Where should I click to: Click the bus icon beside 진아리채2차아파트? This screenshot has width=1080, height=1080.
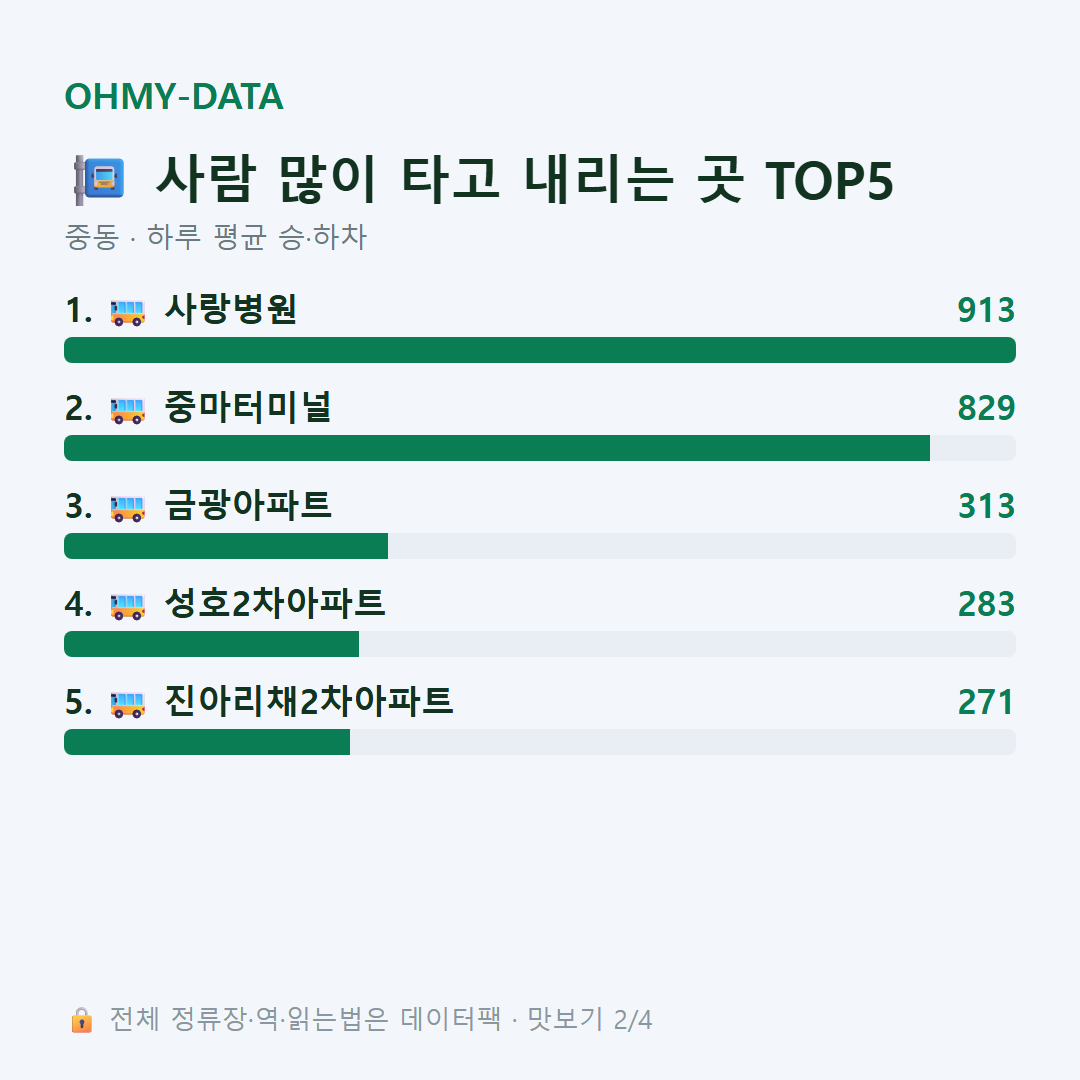point(128,704)
